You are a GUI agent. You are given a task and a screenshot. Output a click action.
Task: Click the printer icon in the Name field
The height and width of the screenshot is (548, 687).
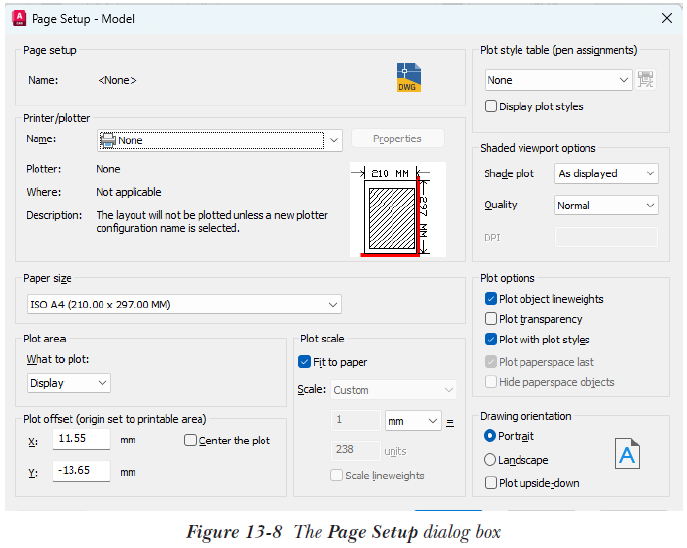tap(108, 140)
